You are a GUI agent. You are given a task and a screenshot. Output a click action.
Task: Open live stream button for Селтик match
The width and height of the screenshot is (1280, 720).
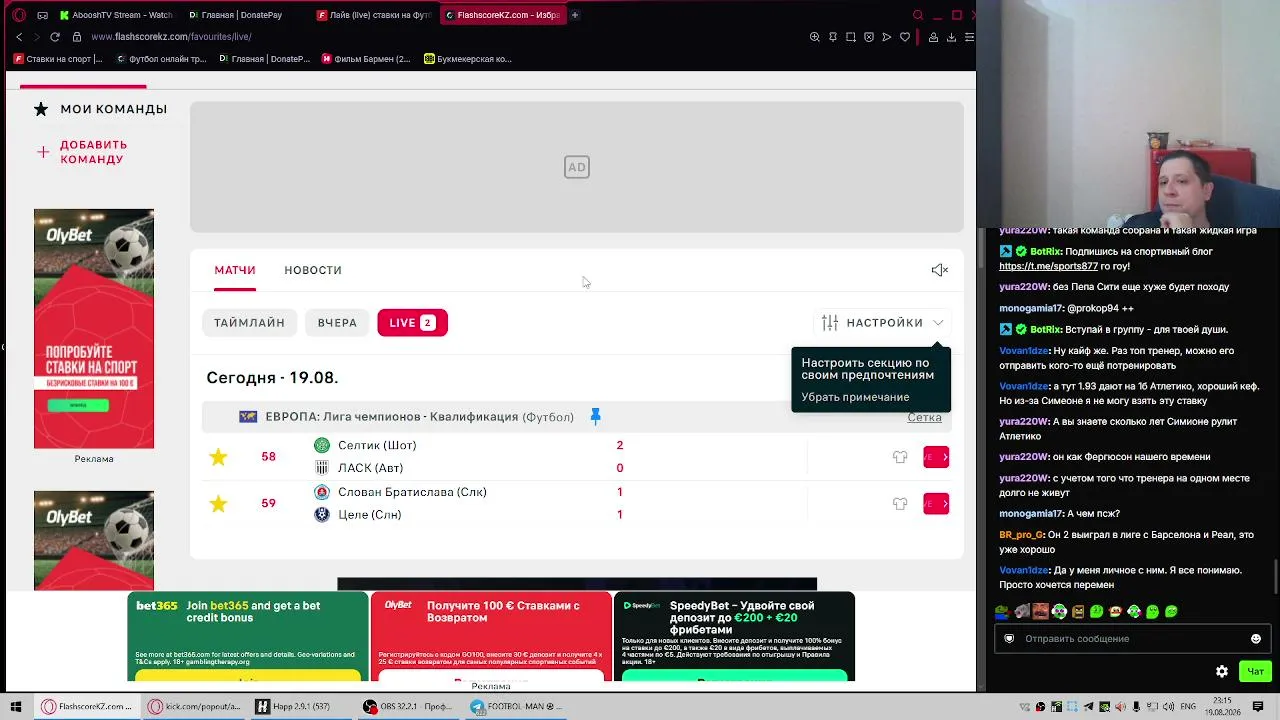tap(936, 457)
